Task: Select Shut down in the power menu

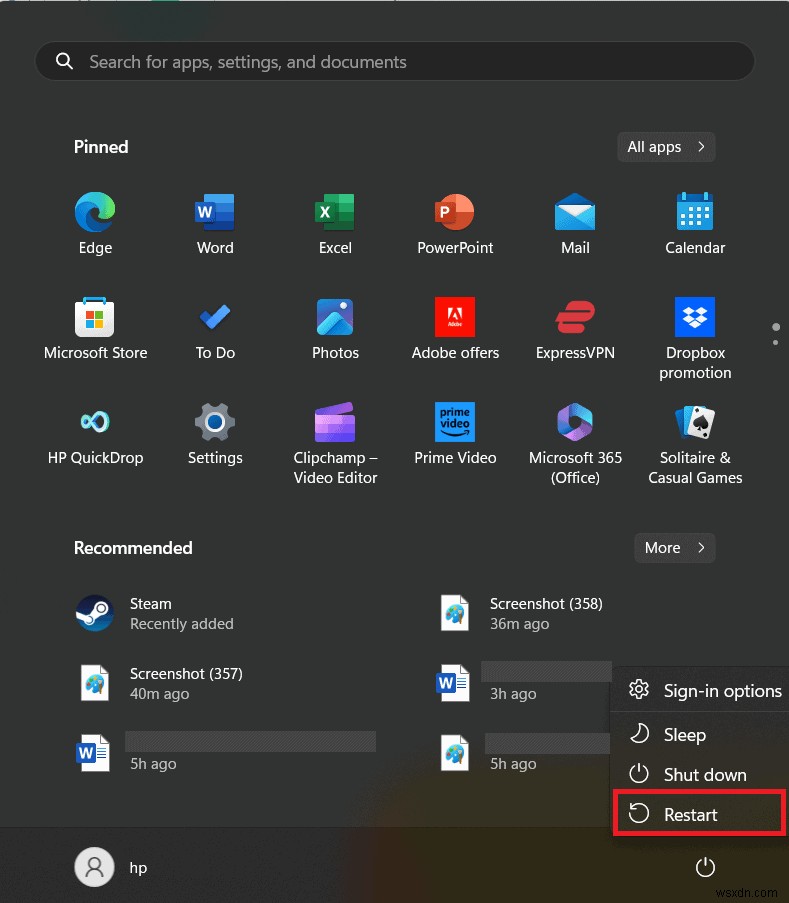Action: pos(700,774)
